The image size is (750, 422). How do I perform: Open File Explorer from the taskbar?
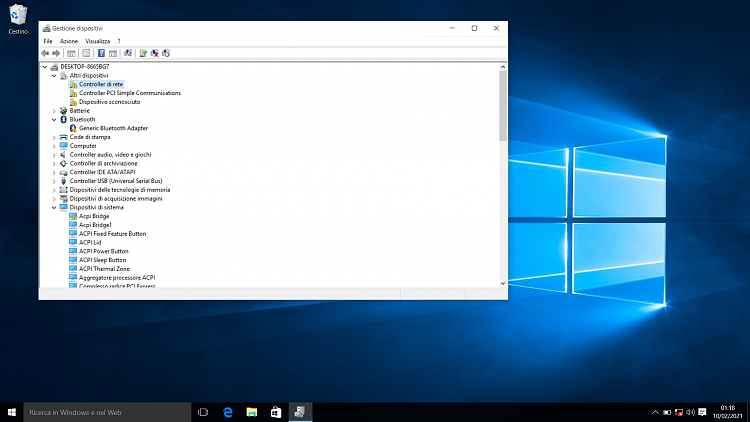pyautogui.click(x=252, y=412)
